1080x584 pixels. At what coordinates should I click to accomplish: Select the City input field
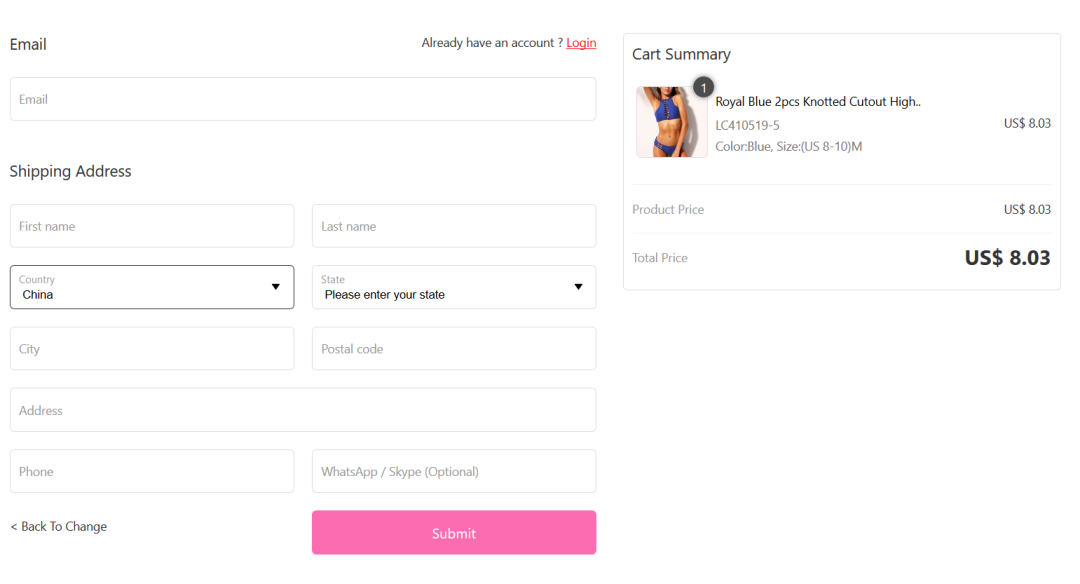(x=152, y=348)
